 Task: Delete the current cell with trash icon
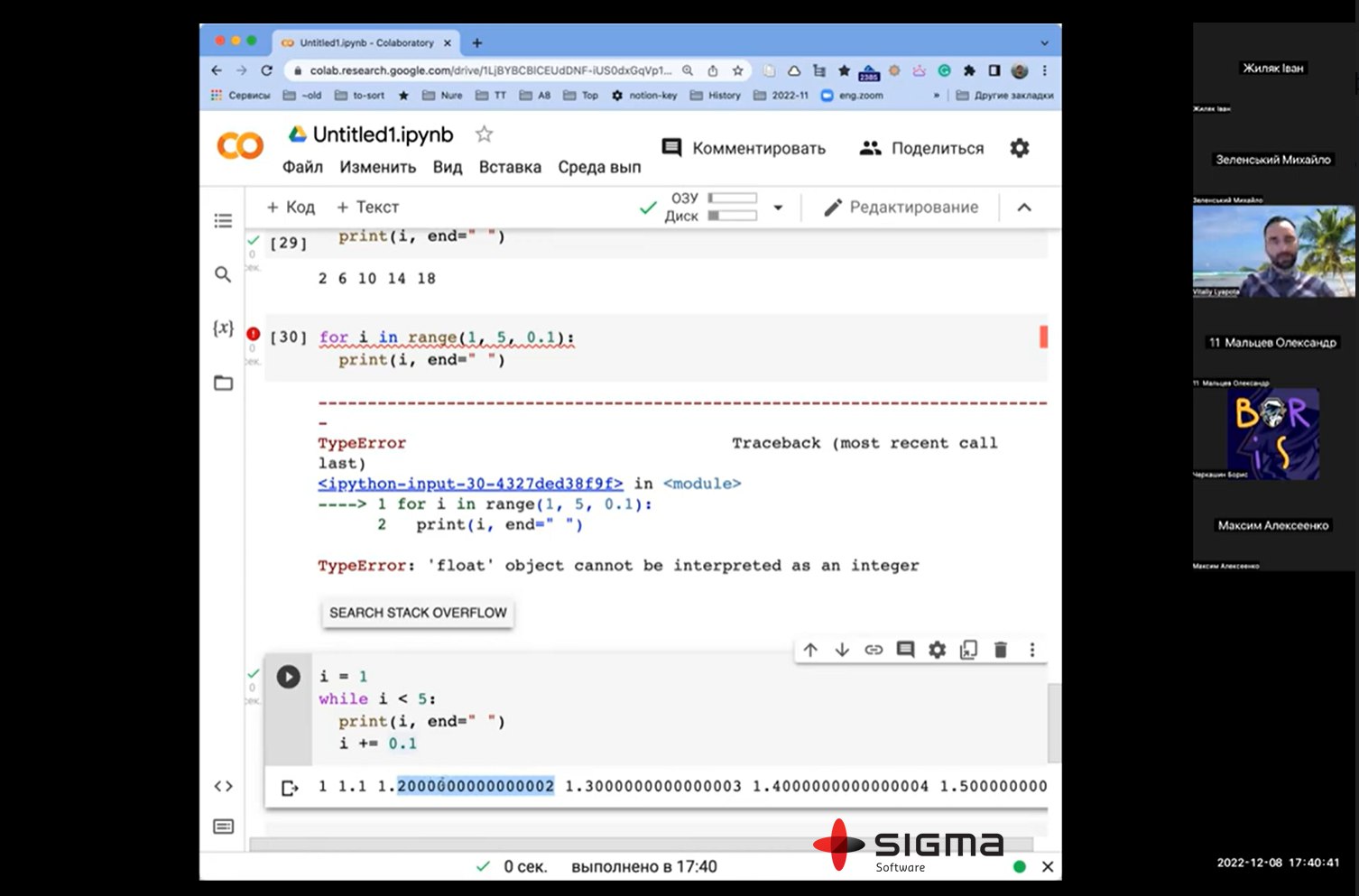[x=1000, y=650]
